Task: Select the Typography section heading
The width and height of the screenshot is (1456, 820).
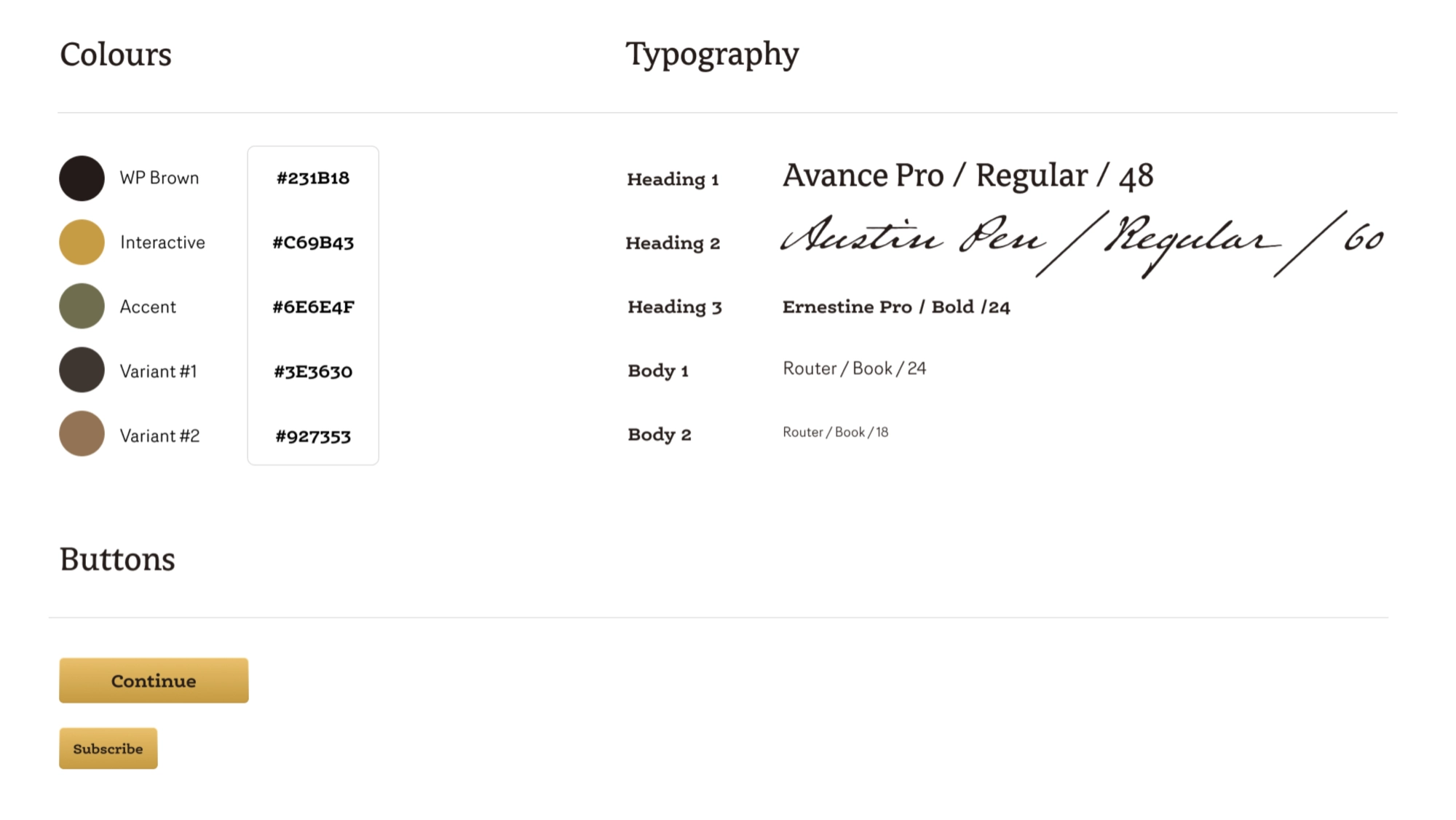Action: pyautogui.click(x=712, y=55)
